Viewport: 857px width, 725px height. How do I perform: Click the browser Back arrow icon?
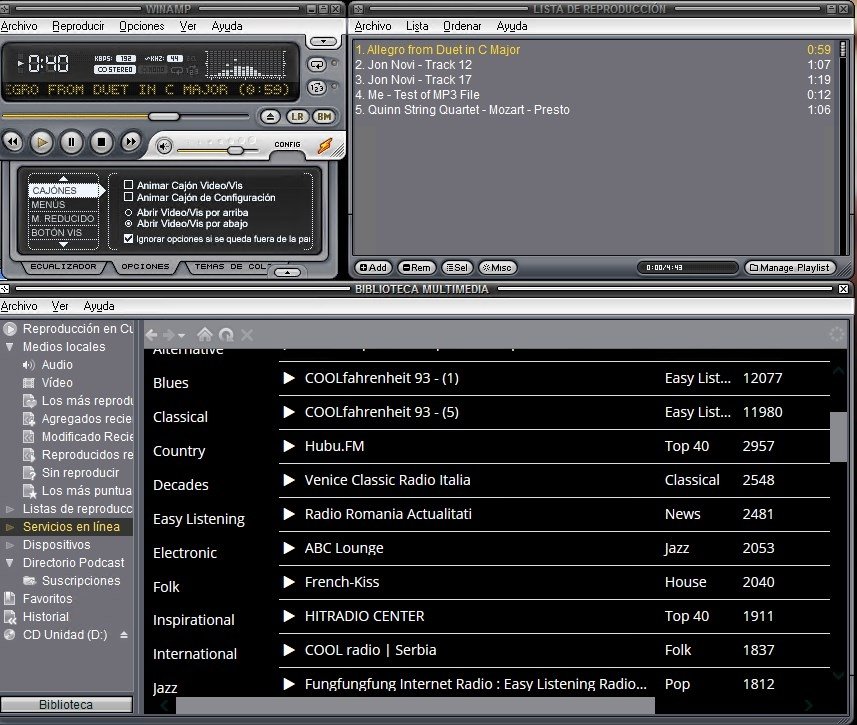tap(151, 335)
